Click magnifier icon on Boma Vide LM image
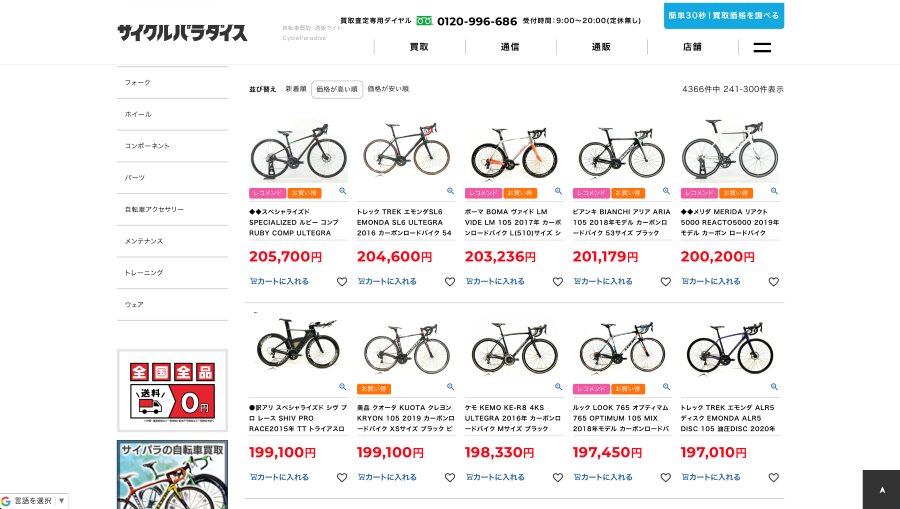This screenshot has height=509, width=900. tap(558, 191)
